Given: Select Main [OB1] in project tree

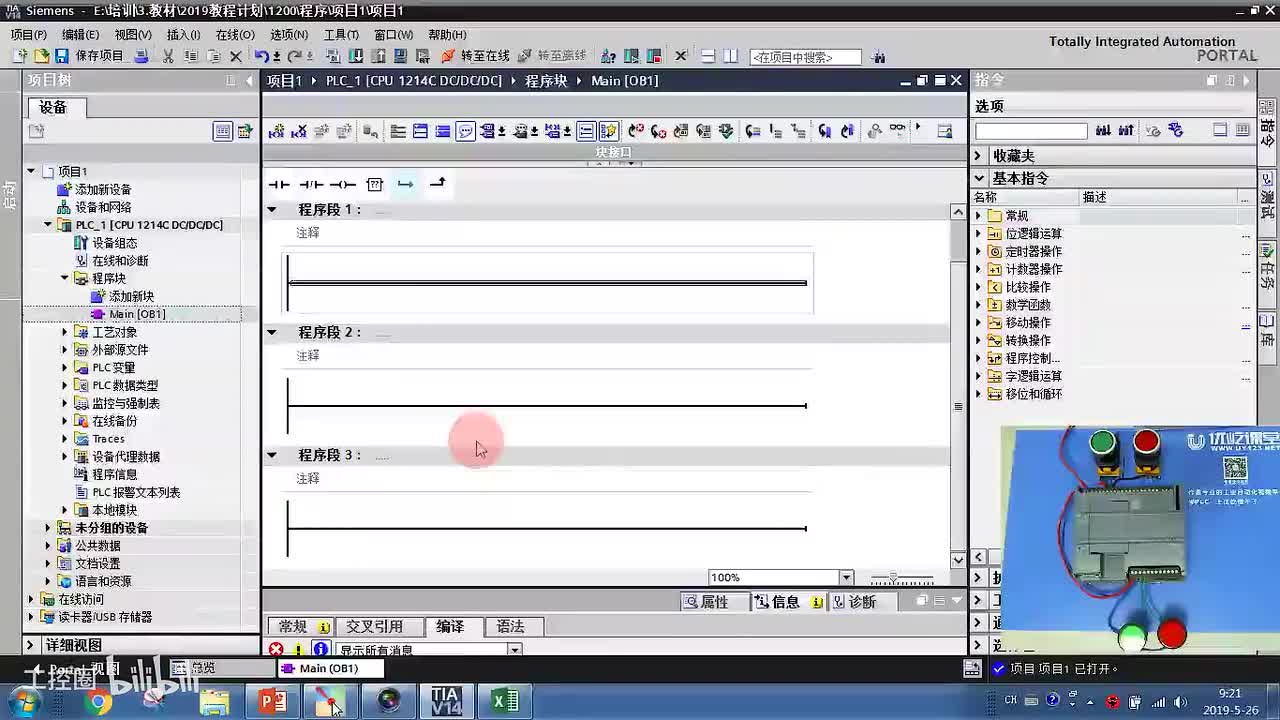Looking at the screenshot, I should 137,315.
